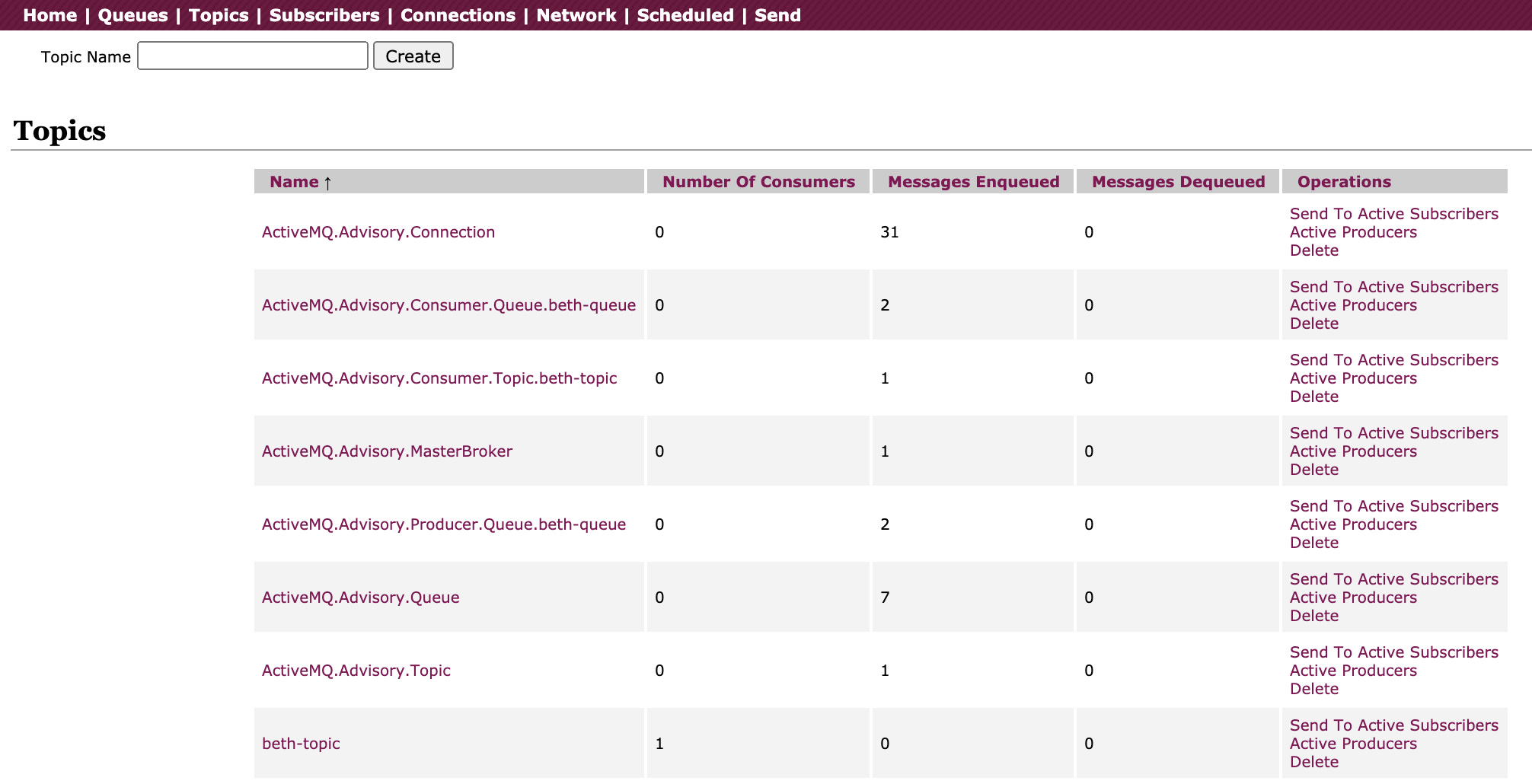This screenshot has height=784, width=1532.
Task: Open ActiveMQ.Advisory.Consumer.Queue.beth-queue topic
Action: [x=448, y=305]
